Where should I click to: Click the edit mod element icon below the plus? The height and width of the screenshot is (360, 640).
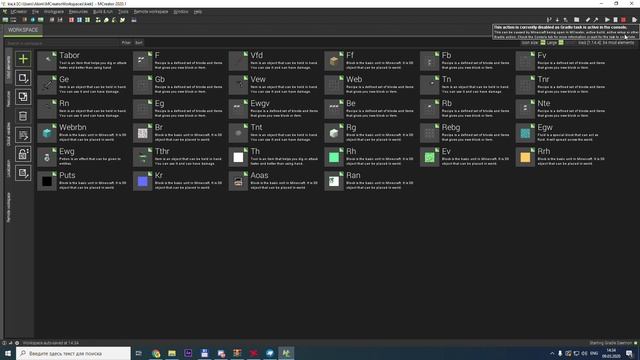23,78
